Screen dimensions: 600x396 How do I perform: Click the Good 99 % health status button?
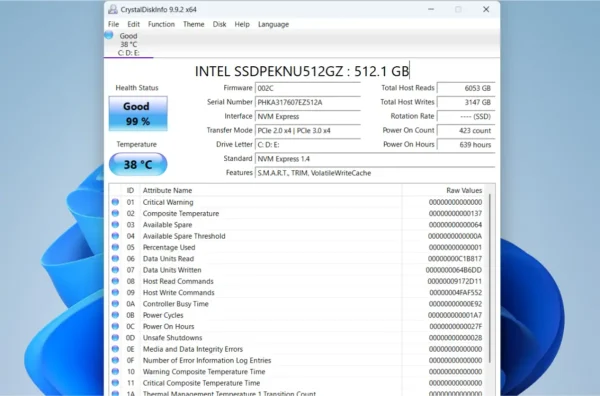(138, 114)
